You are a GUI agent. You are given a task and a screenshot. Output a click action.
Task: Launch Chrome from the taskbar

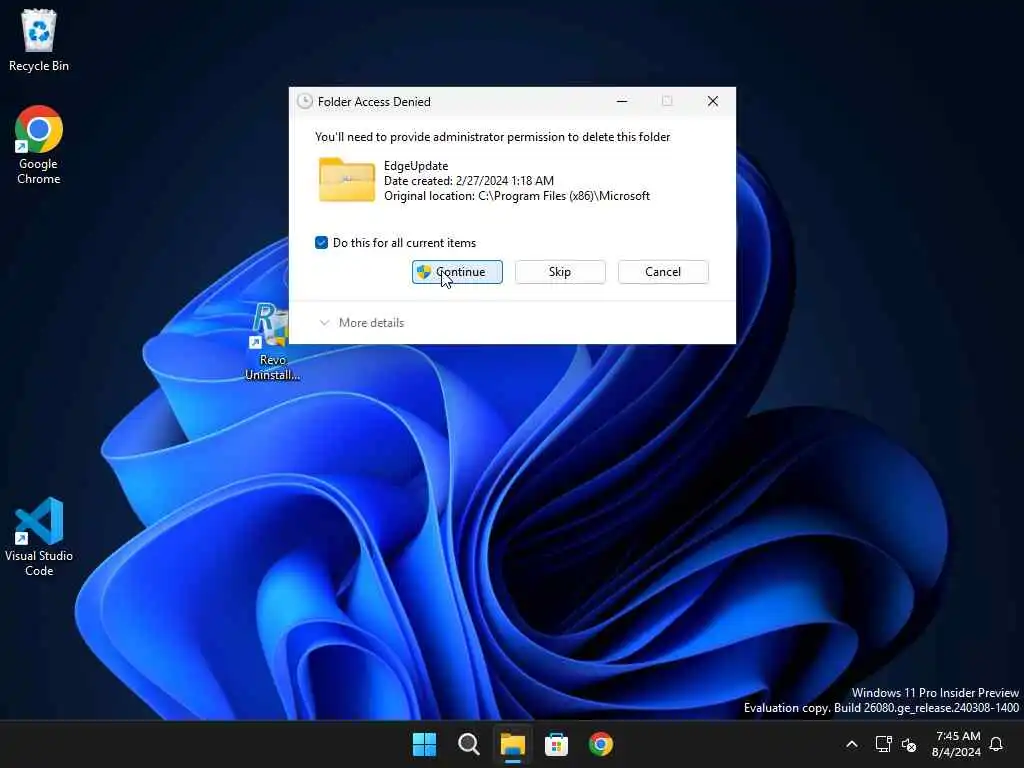600,744
